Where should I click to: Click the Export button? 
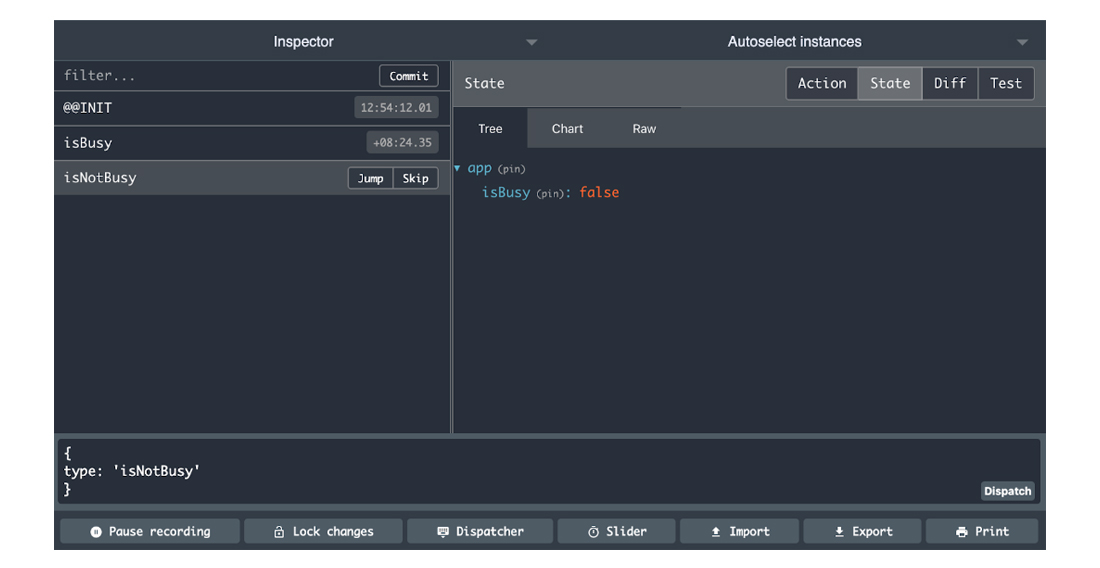pyautogui.click(x=862, y=532)
